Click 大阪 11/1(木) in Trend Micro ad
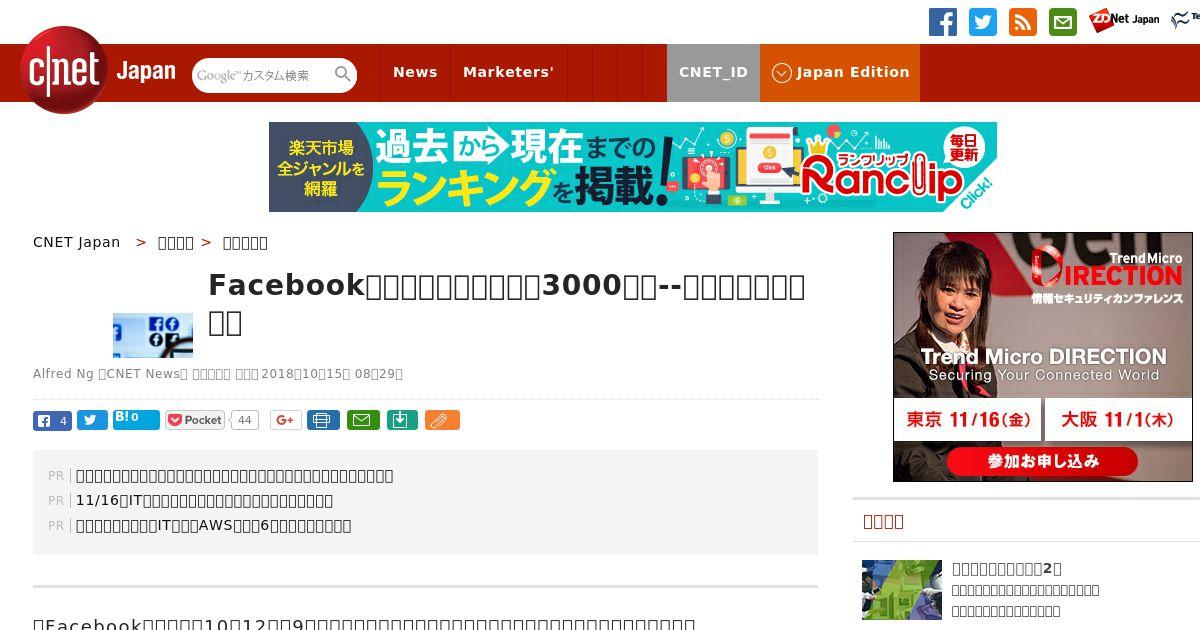Screen dimensions: 1200x630 tap(1117, 420)
